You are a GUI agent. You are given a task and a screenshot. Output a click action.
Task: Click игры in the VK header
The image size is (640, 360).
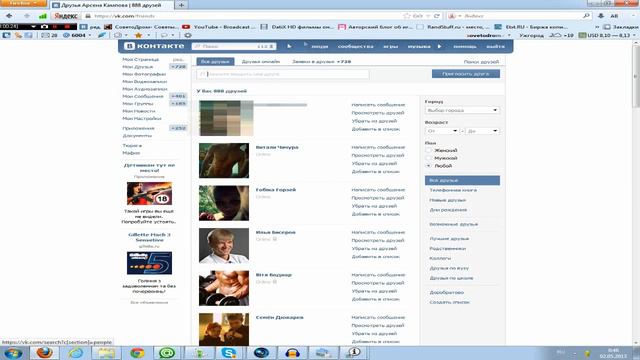coord(391,47)
